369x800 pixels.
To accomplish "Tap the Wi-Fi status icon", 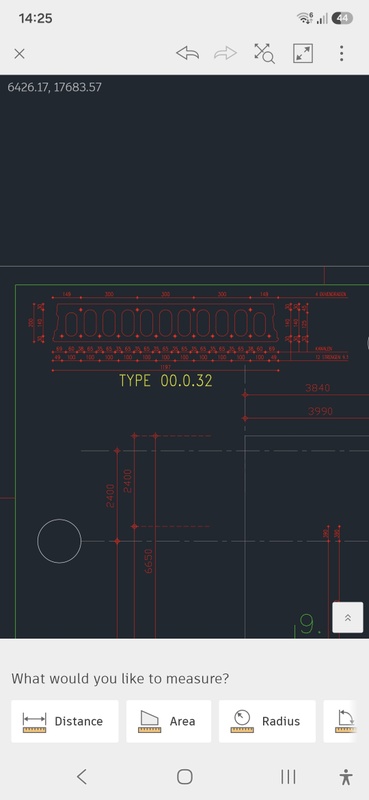I will (x=305, y=18).
